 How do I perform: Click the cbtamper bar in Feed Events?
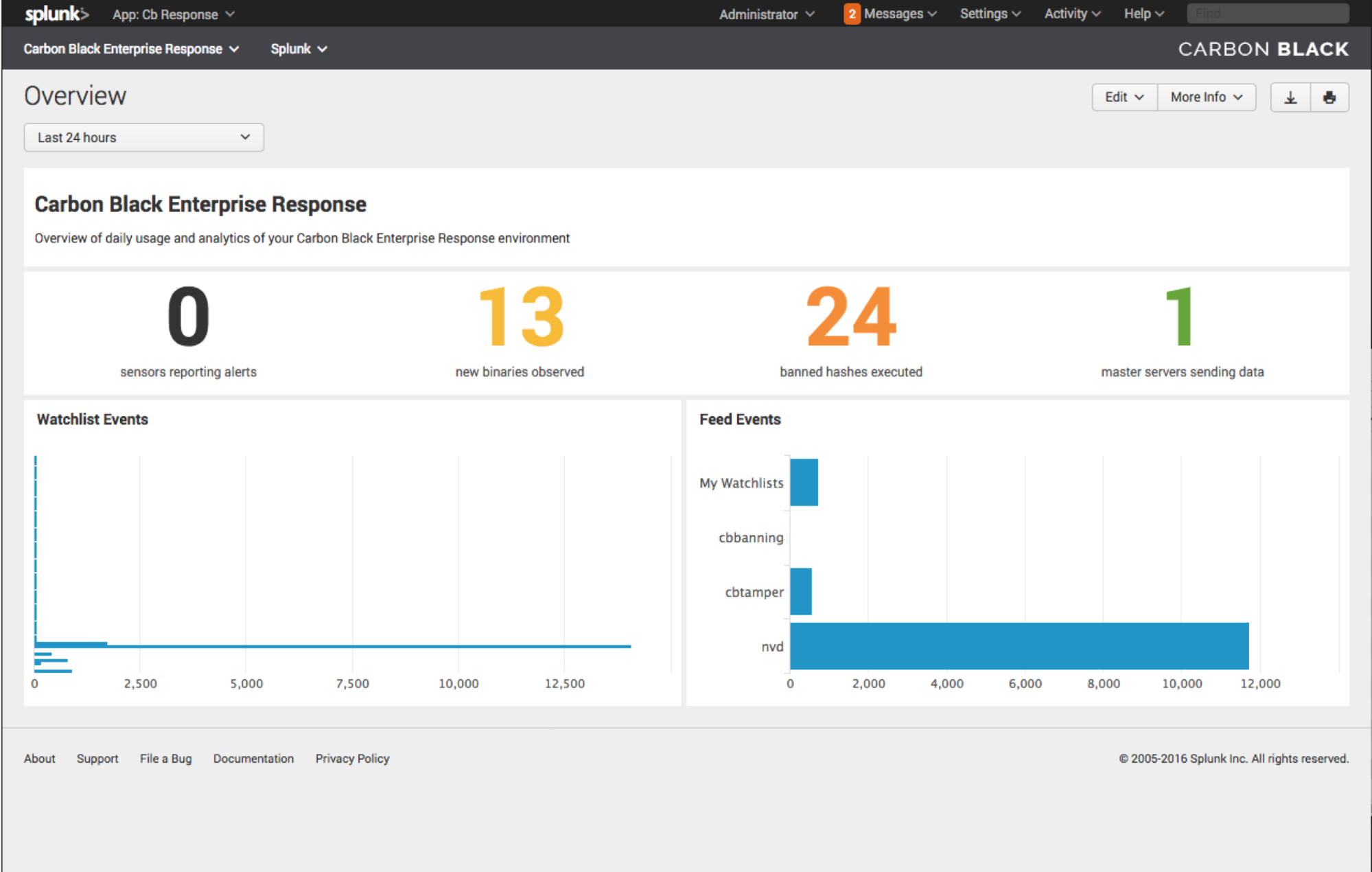click(801, 591)
